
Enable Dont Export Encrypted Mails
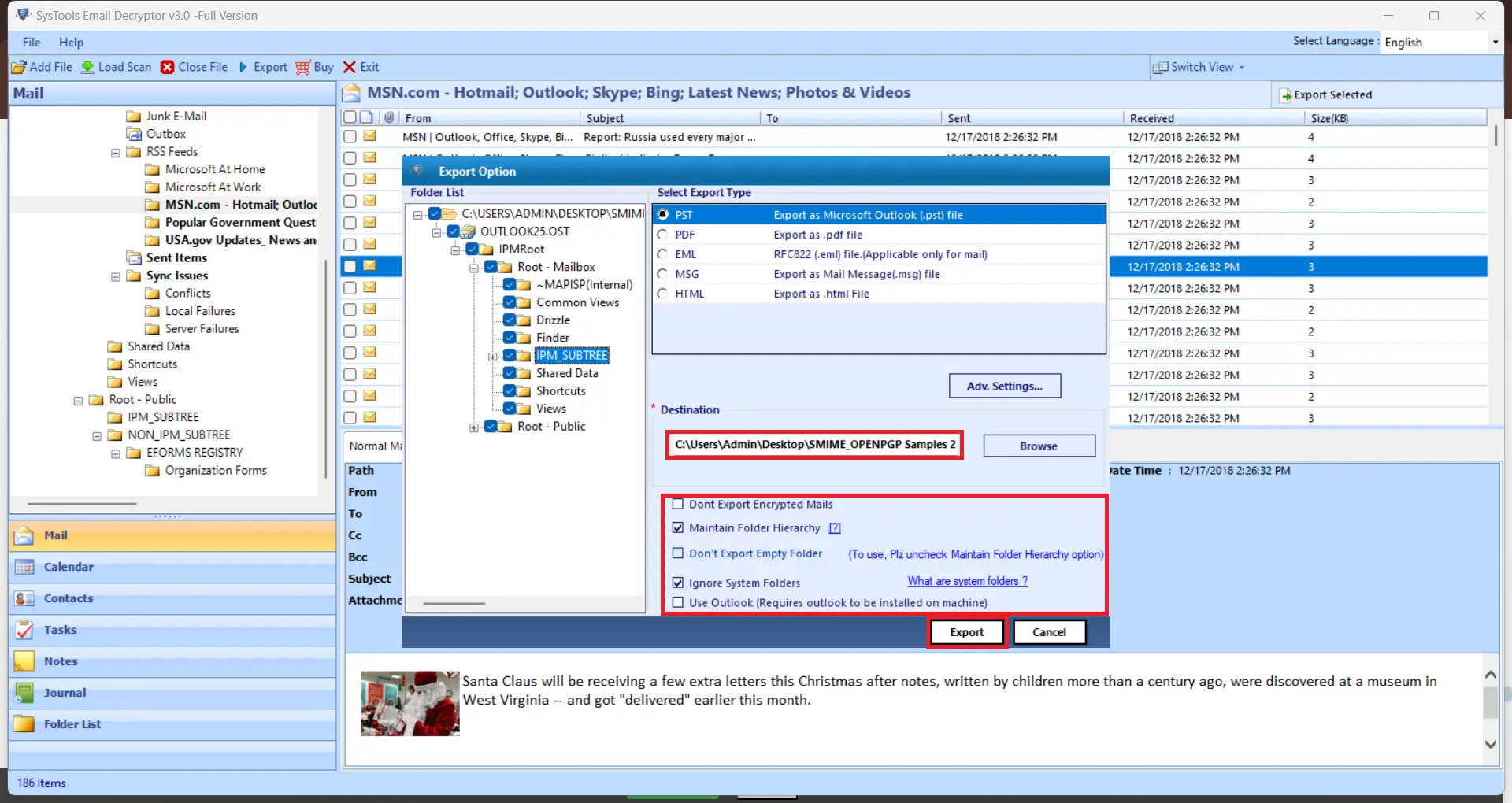[x=678, y=504]
